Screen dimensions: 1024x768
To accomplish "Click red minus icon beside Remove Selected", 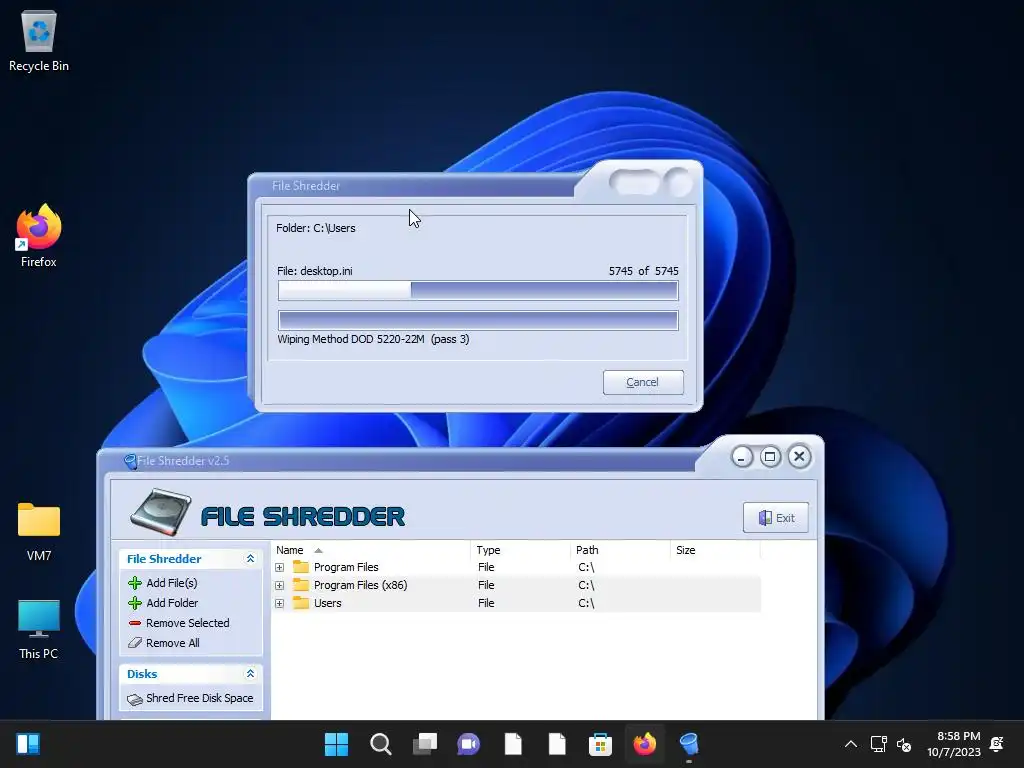I will pos(135,623).
